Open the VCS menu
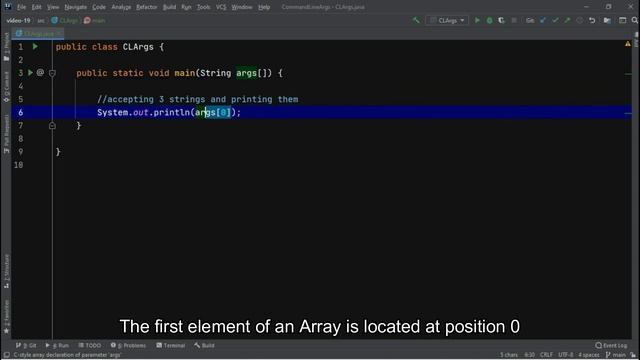The height and width of the screenshot is (360, 640). point(221,7)
